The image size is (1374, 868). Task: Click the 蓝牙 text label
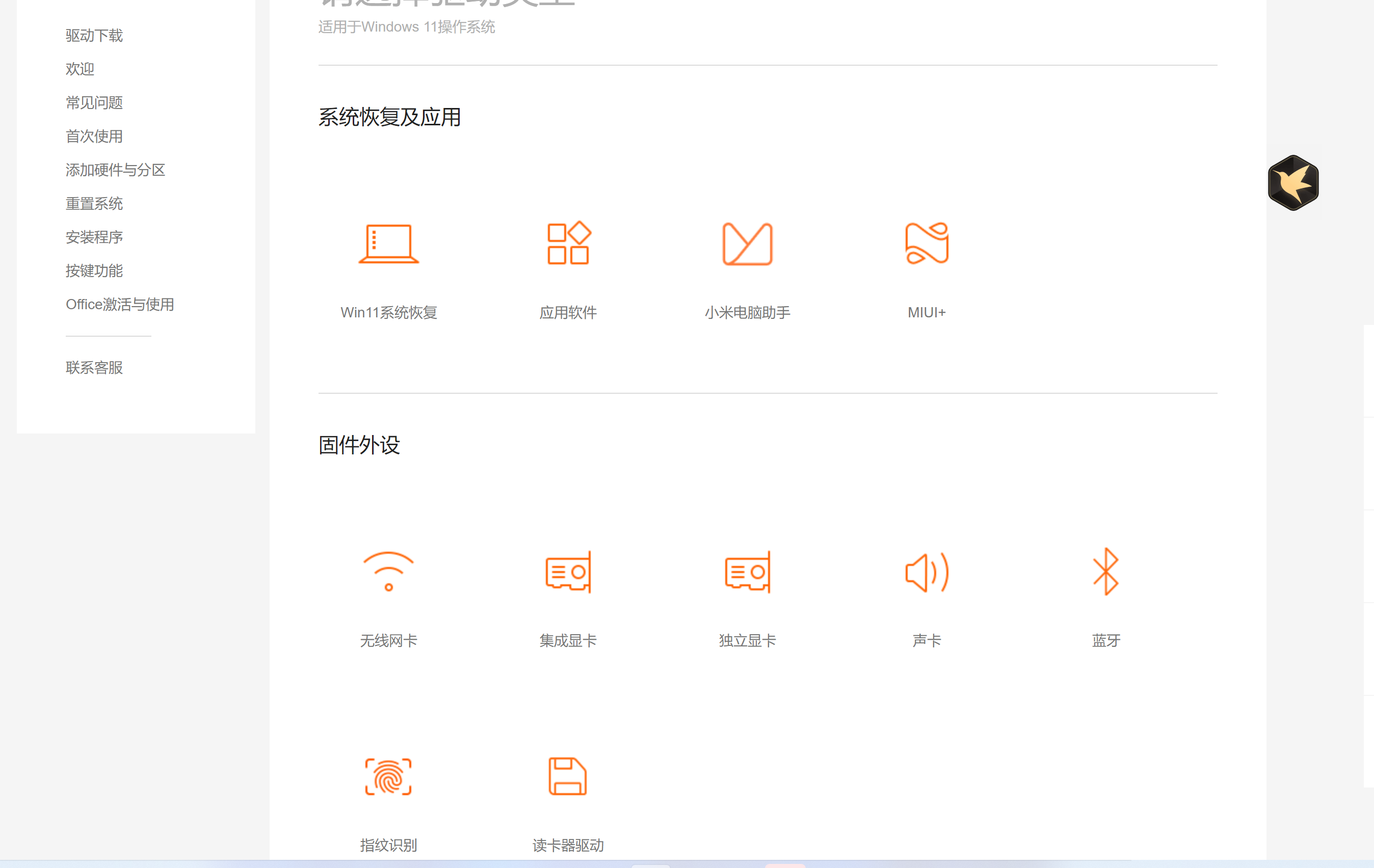click(1106, 640)
